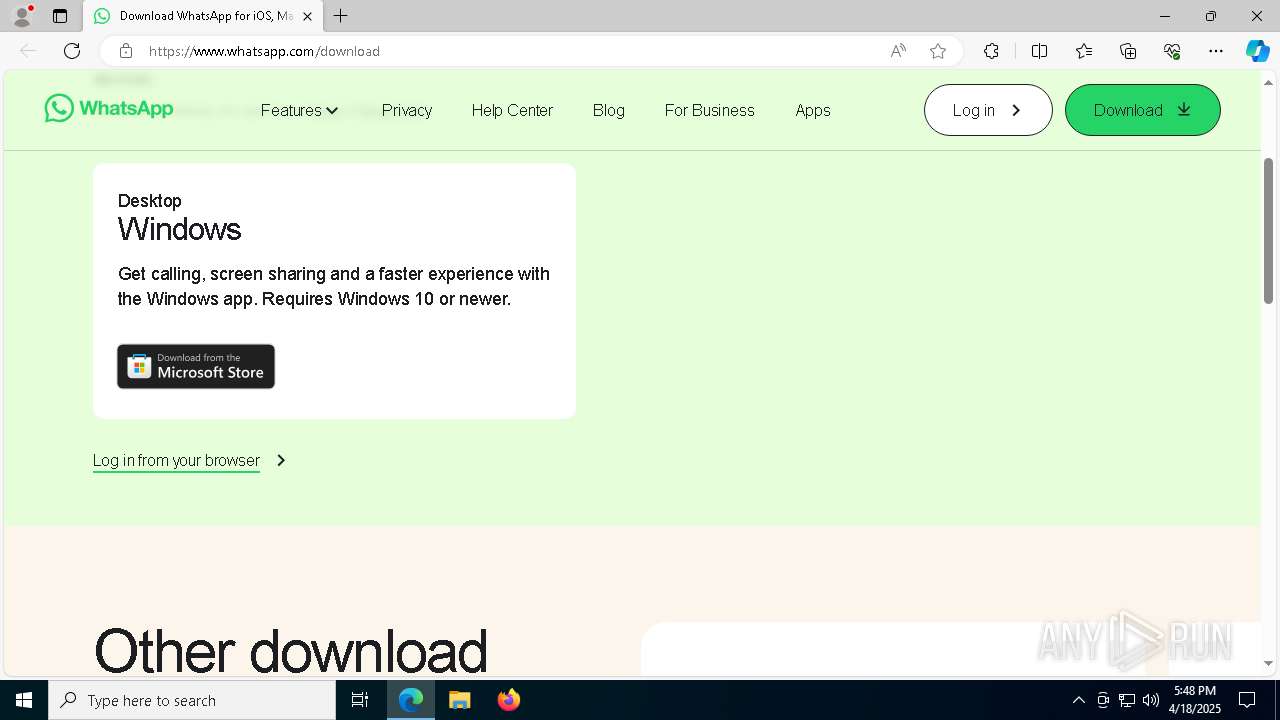Screen dimensions: 1280x720
Task: Expand the Features dropdown menu
Action: (x=299, y=110)
